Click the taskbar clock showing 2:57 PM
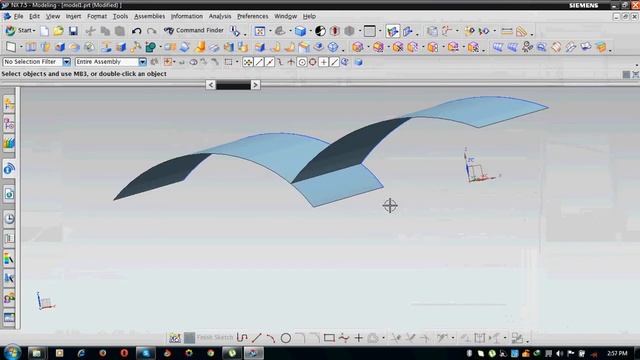This screenshot has width=640, height=360. pos(617,353)
